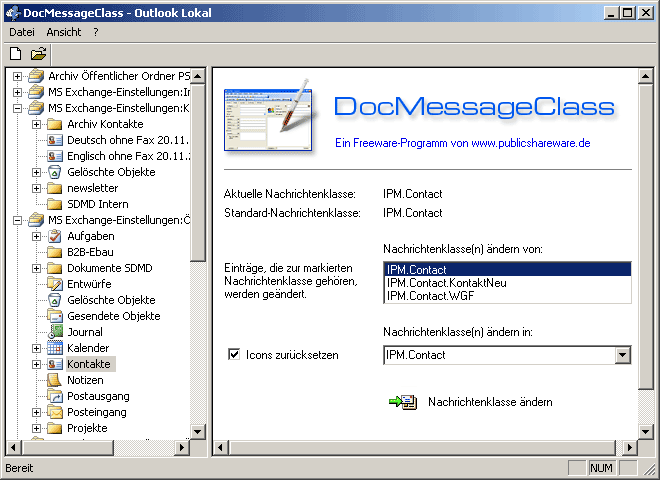Click the newsletter folder icon
Image resolution: width=660 pixels, height=480 pixels.
point(55,188)
